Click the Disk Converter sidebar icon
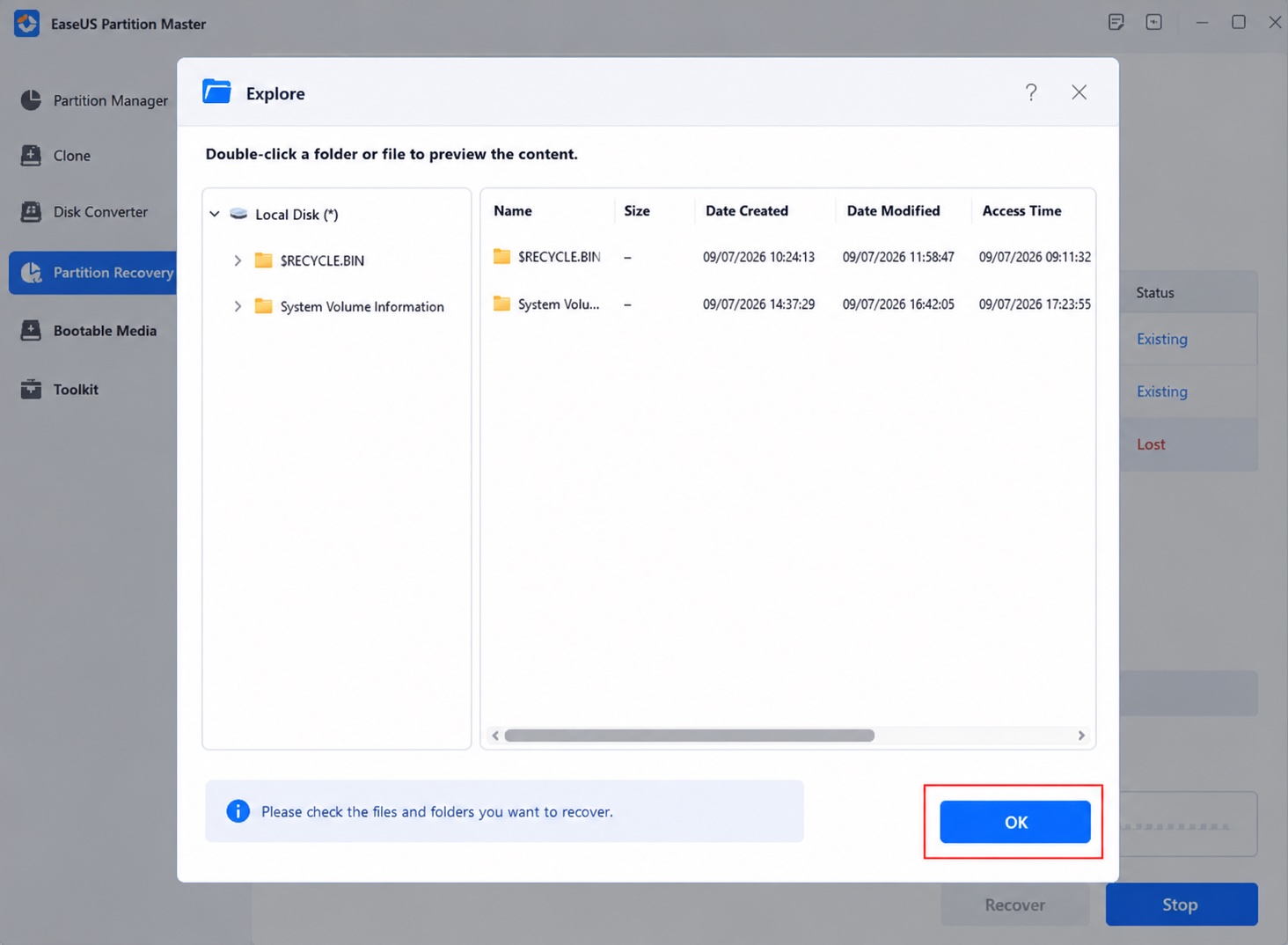The image size is (1288, 945). click(x=31, y=212)
